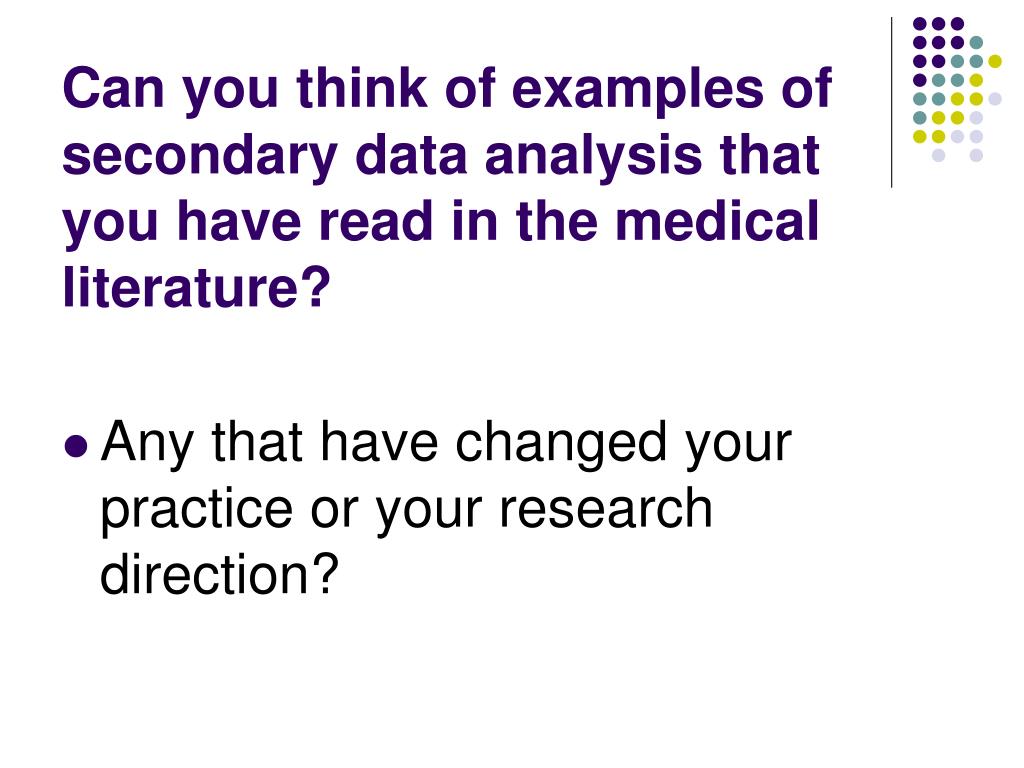The image size is (1024, 768).
Task: Click the word 'Can' in the title
Action: pos(114,88)
